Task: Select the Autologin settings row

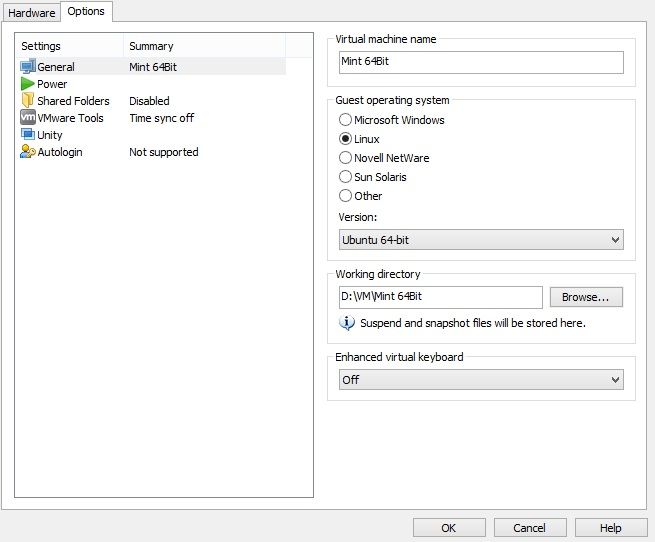Action: coord(152,152)
